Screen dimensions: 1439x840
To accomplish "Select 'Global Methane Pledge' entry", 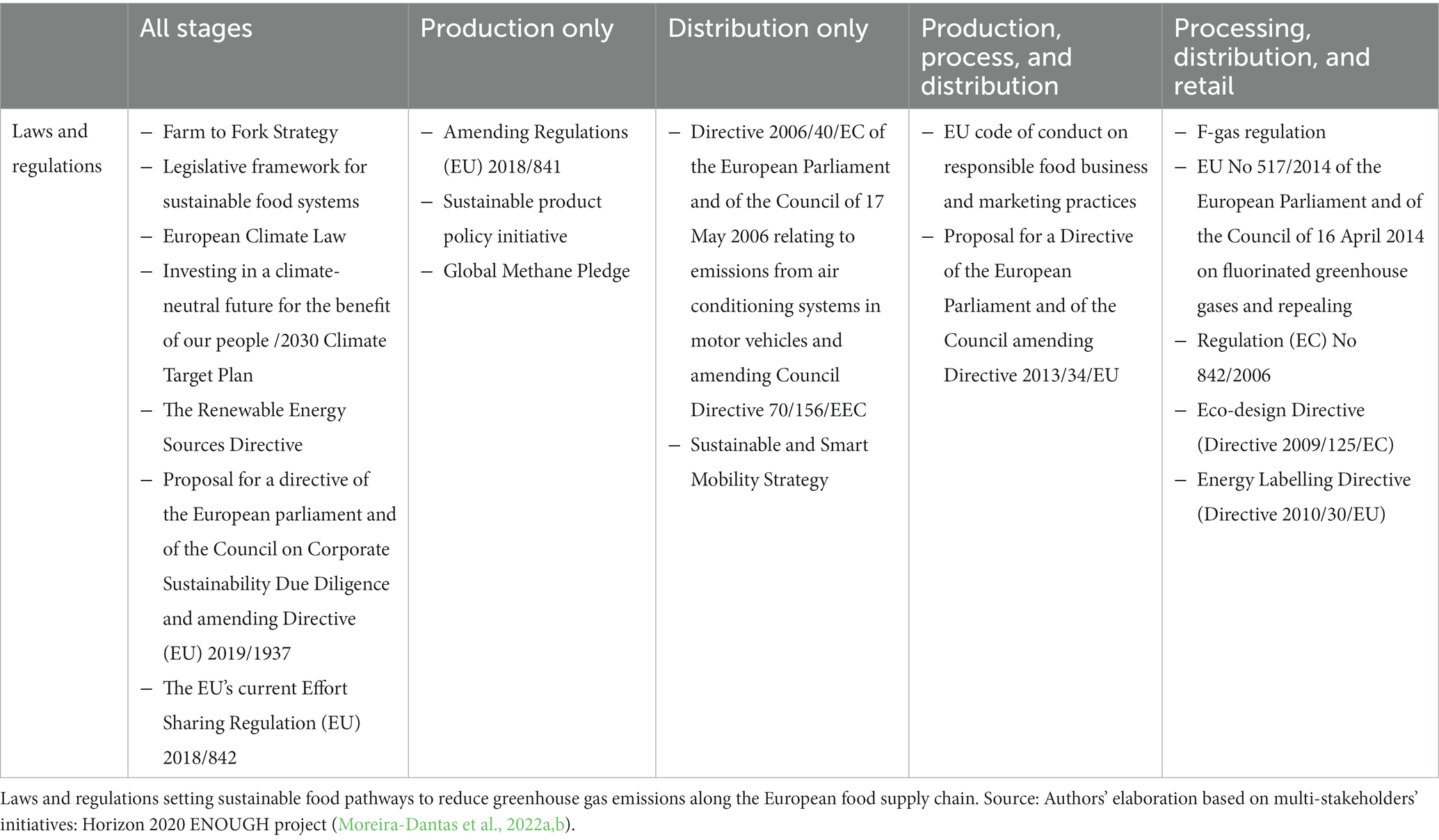I will [x=536, y=271].
